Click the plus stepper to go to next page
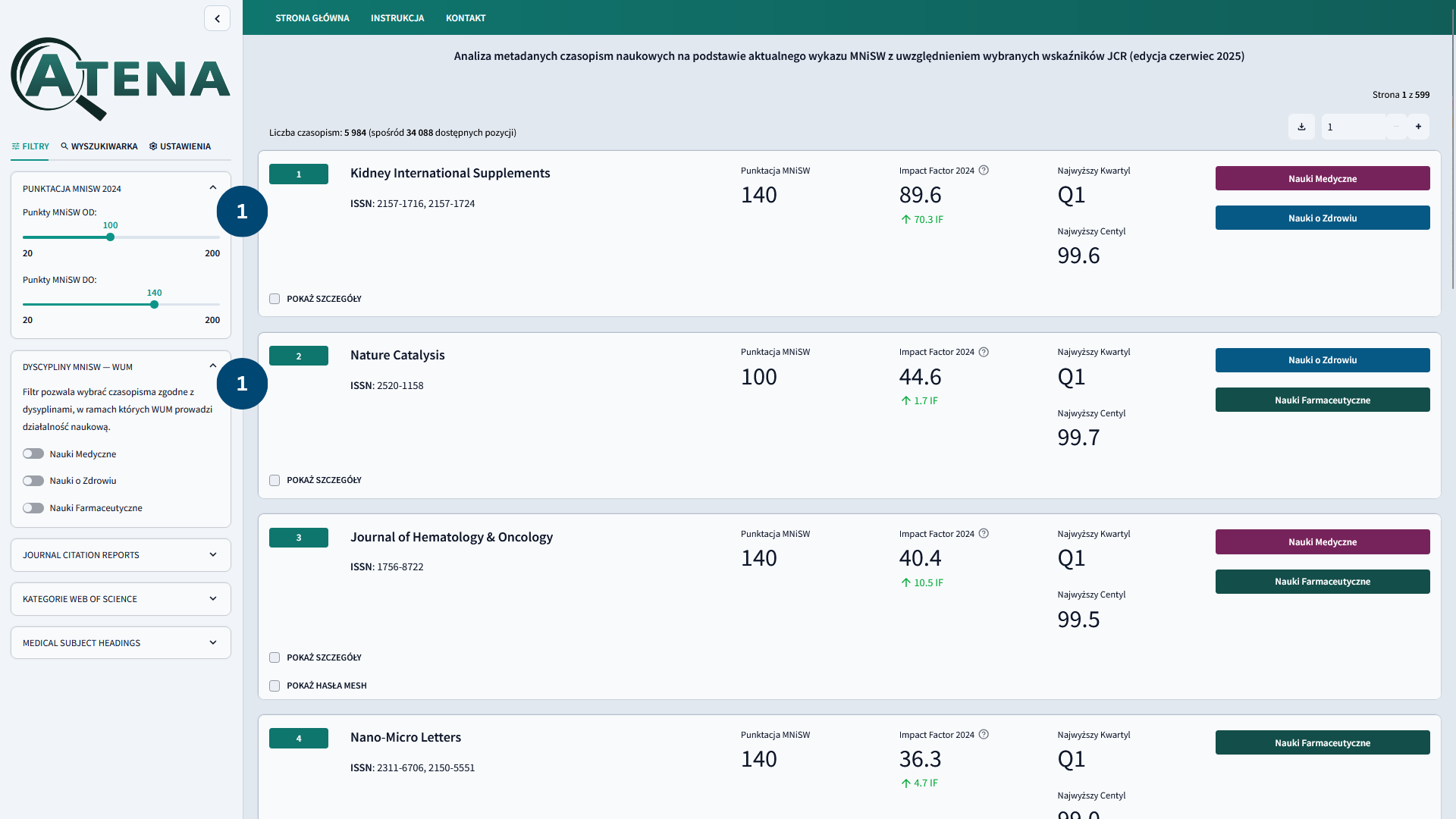Screen dimensions: 1456x819 (x=1418, y=127)
